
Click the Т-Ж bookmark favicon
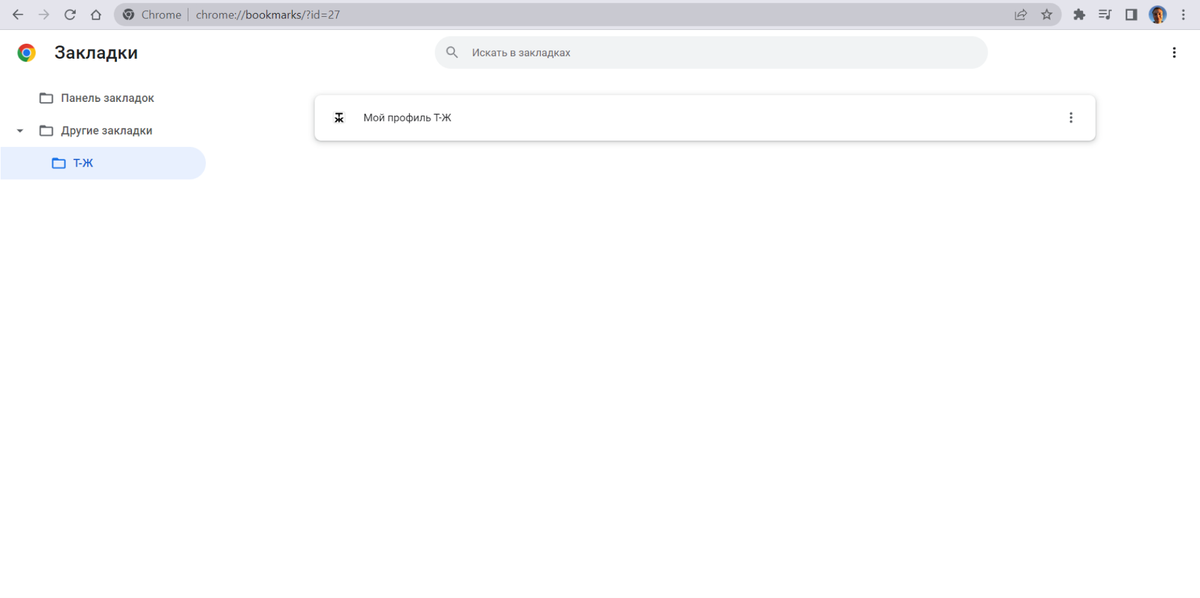pyautogui.click(x=339, y=118)
